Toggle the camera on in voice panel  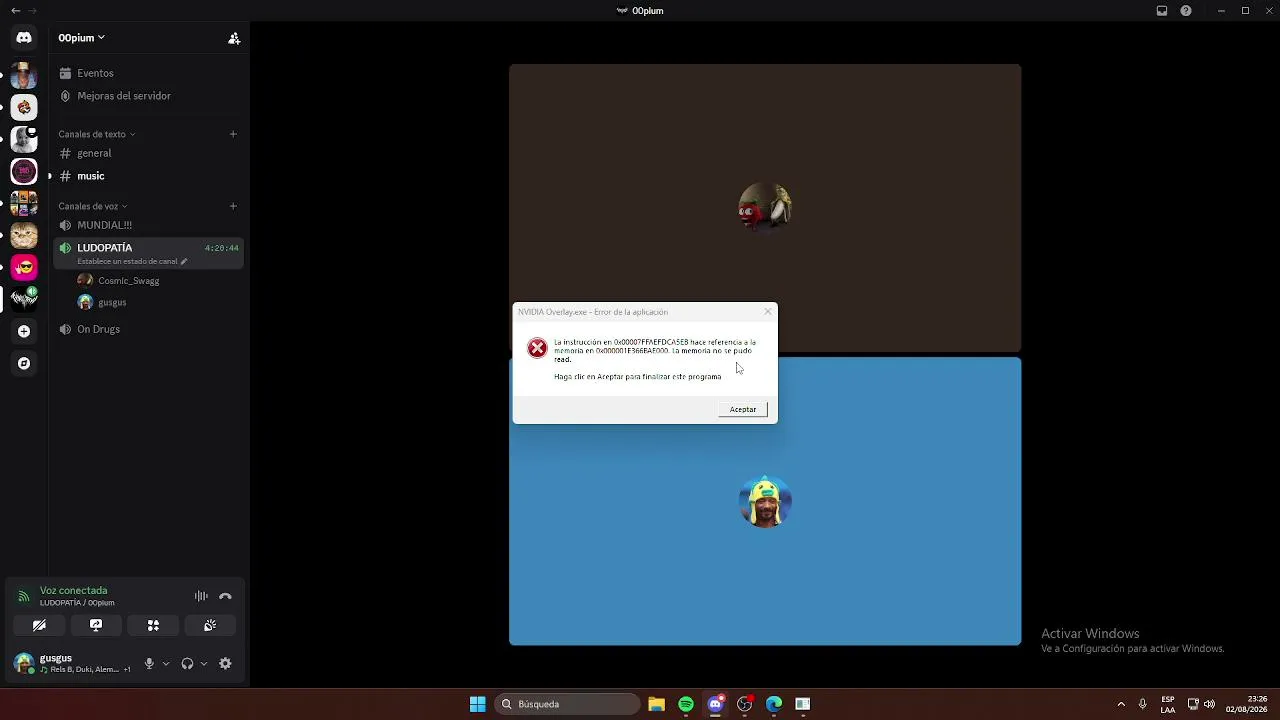point(39,625)
